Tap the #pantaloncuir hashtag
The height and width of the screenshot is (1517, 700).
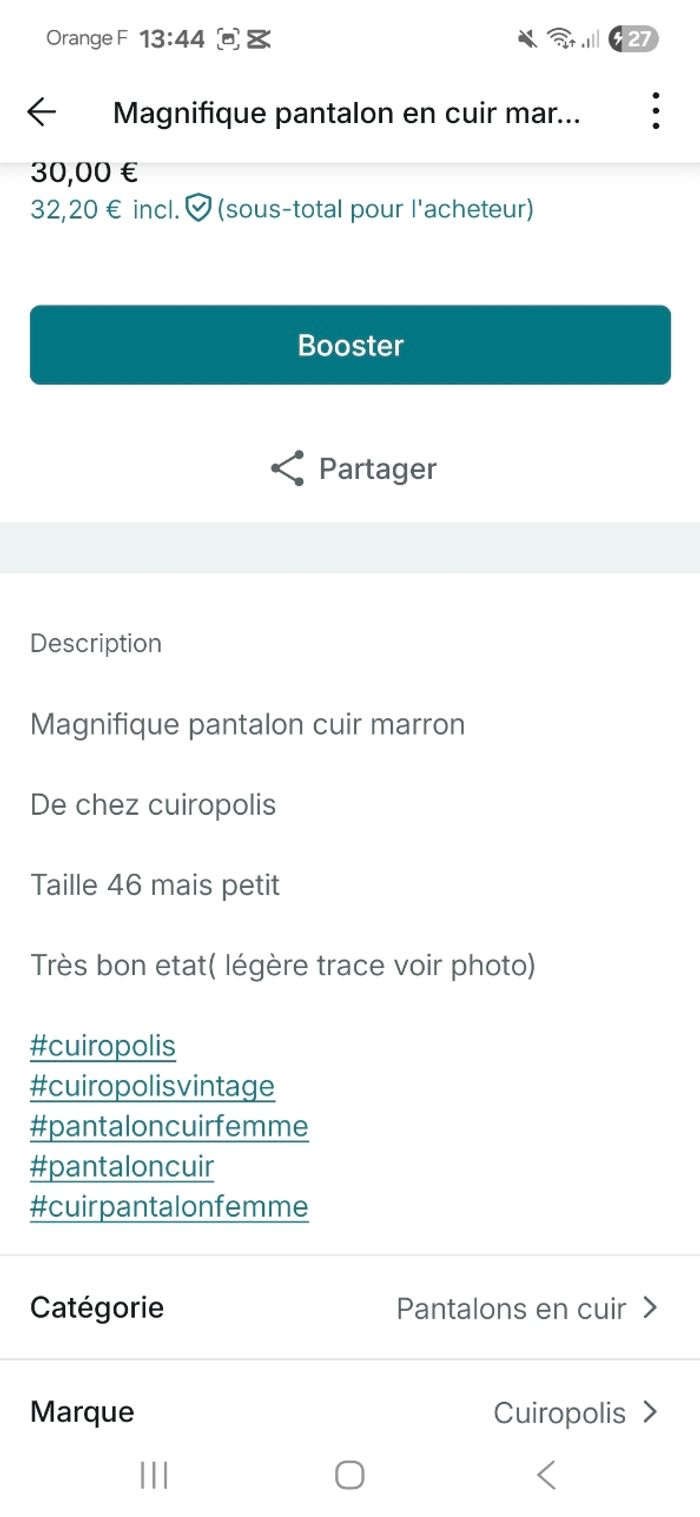122,1166
